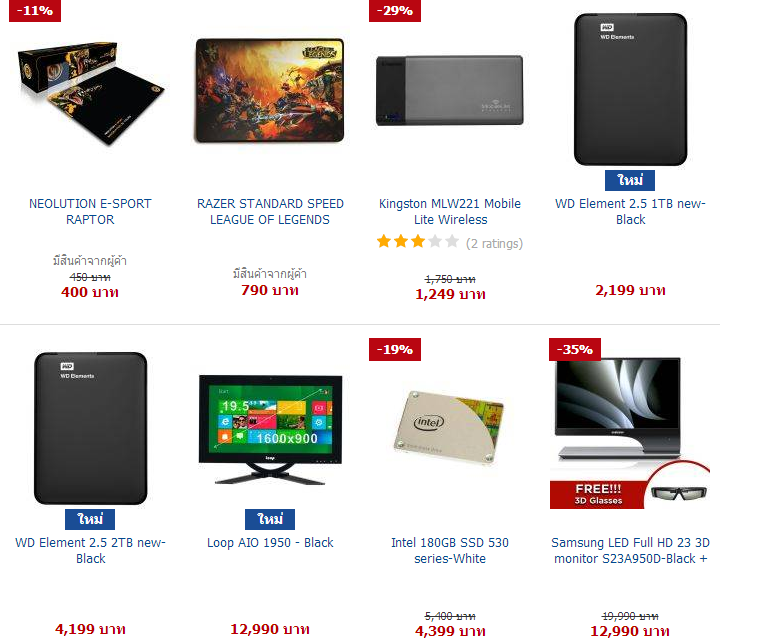Open NEOLUTION E-SPORT RAPTOR product link
Image resolution: width=773 pixels, height=639 pixels.
[90, 212]
